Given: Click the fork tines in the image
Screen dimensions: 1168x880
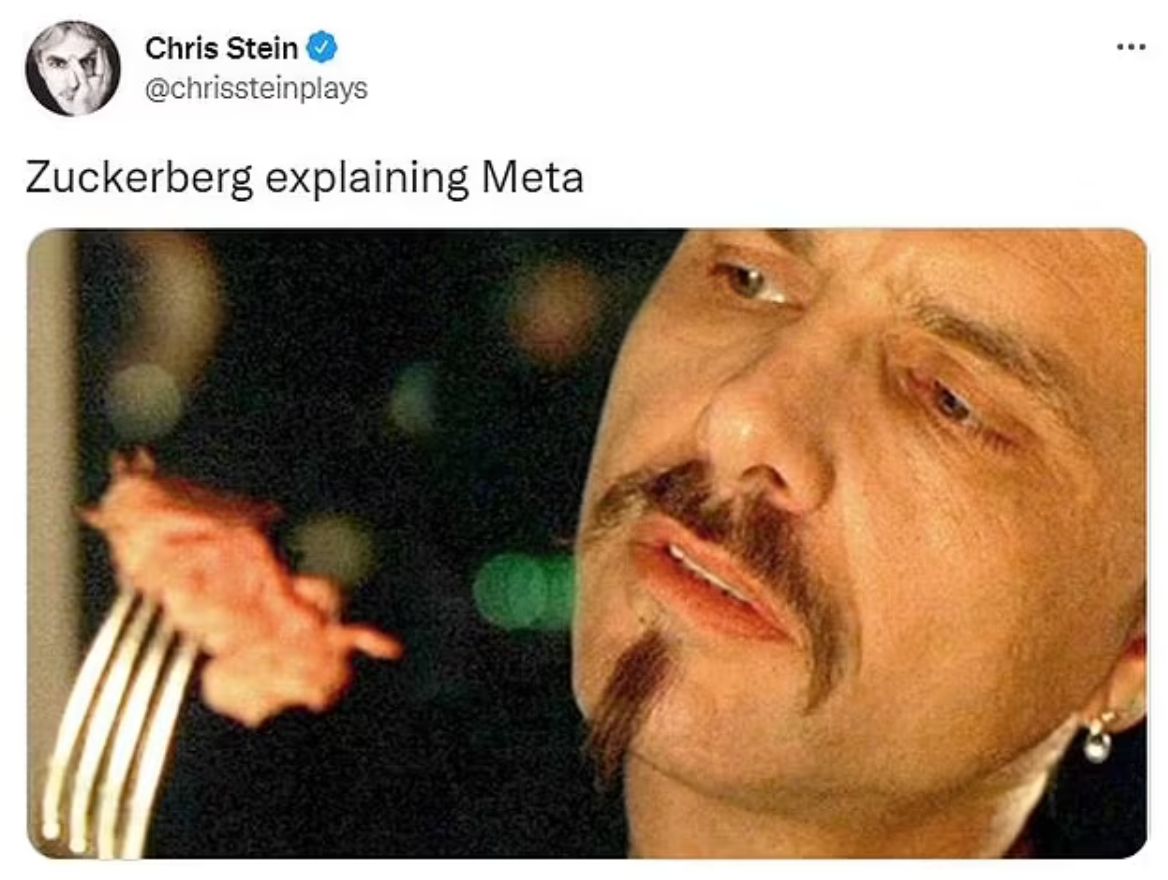Looking at the screenshot, I should pyautogui.click(x=112, y=723).
